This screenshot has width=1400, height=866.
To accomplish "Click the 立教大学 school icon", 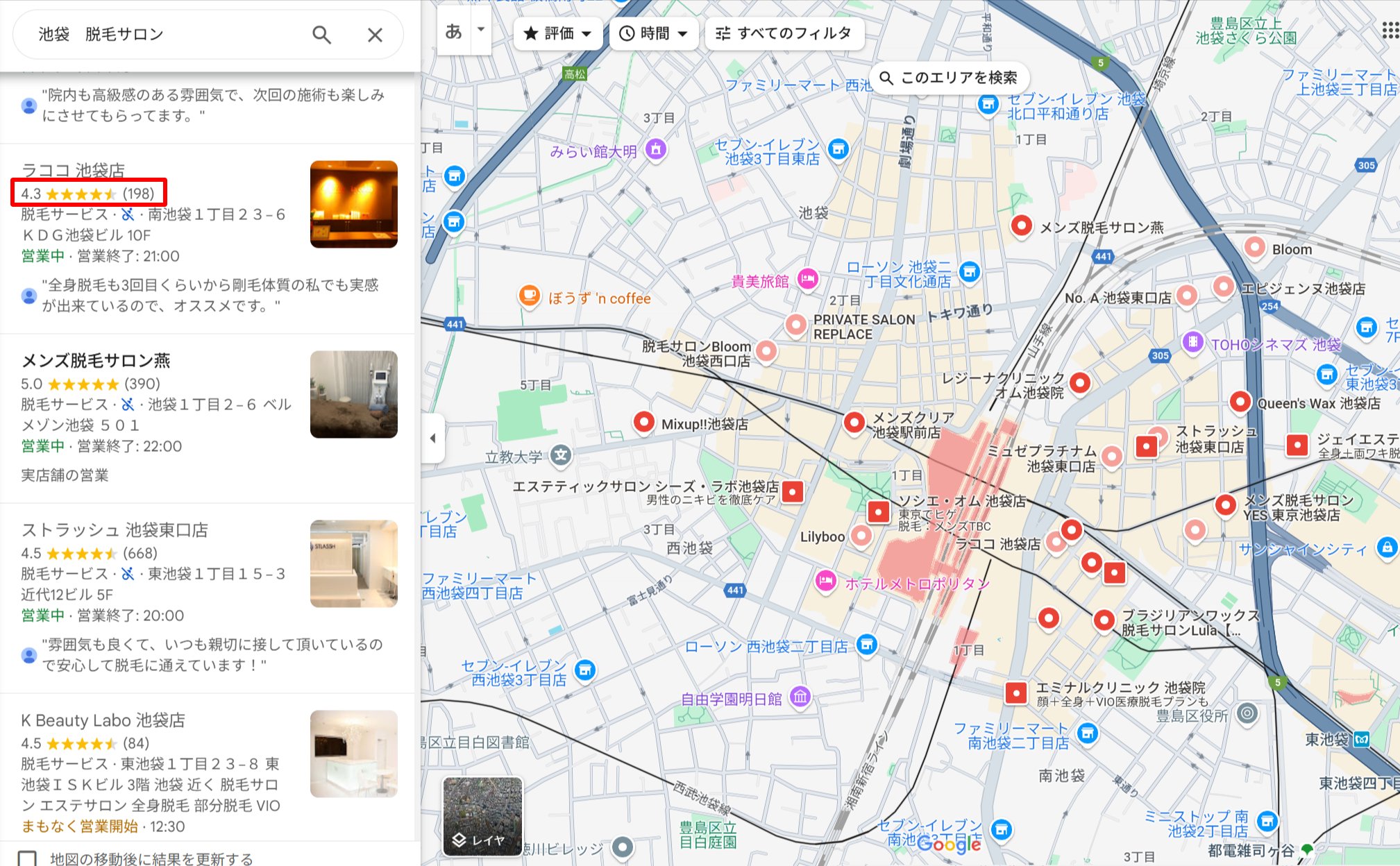I will tap(561, 455).
